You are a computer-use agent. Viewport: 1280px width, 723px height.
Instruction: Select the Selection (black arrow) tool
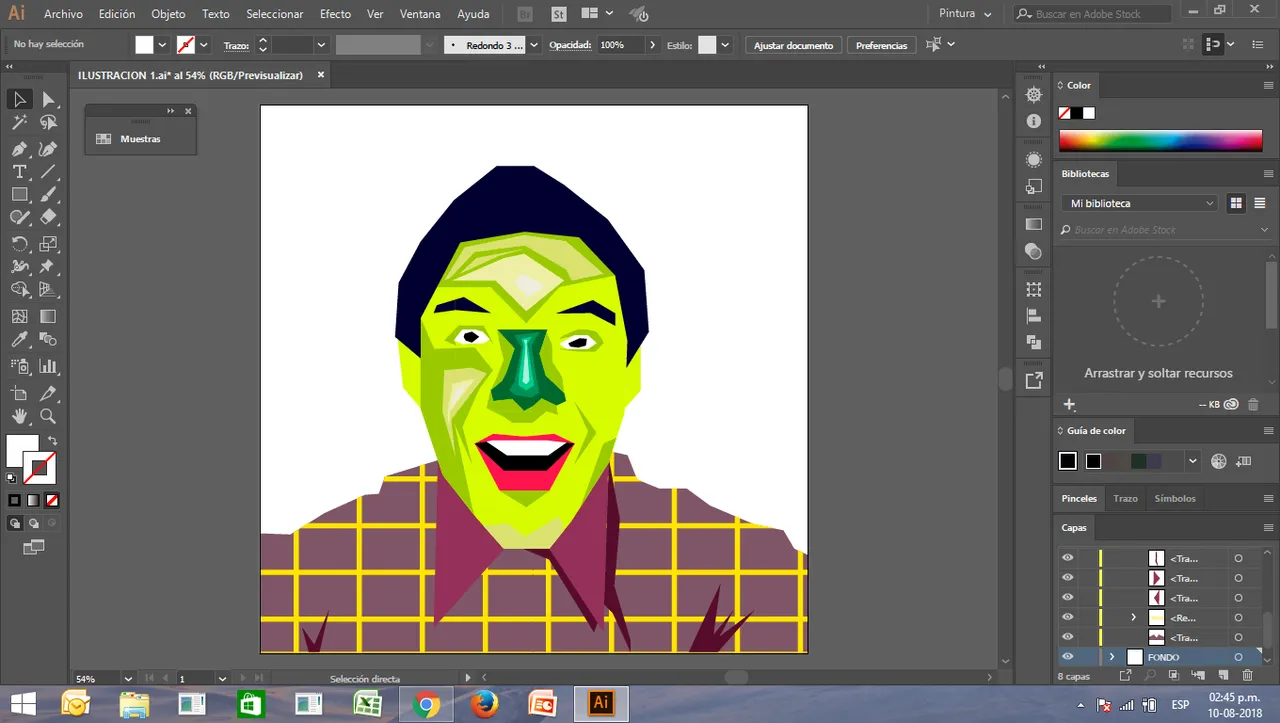[x=19, y=99]
